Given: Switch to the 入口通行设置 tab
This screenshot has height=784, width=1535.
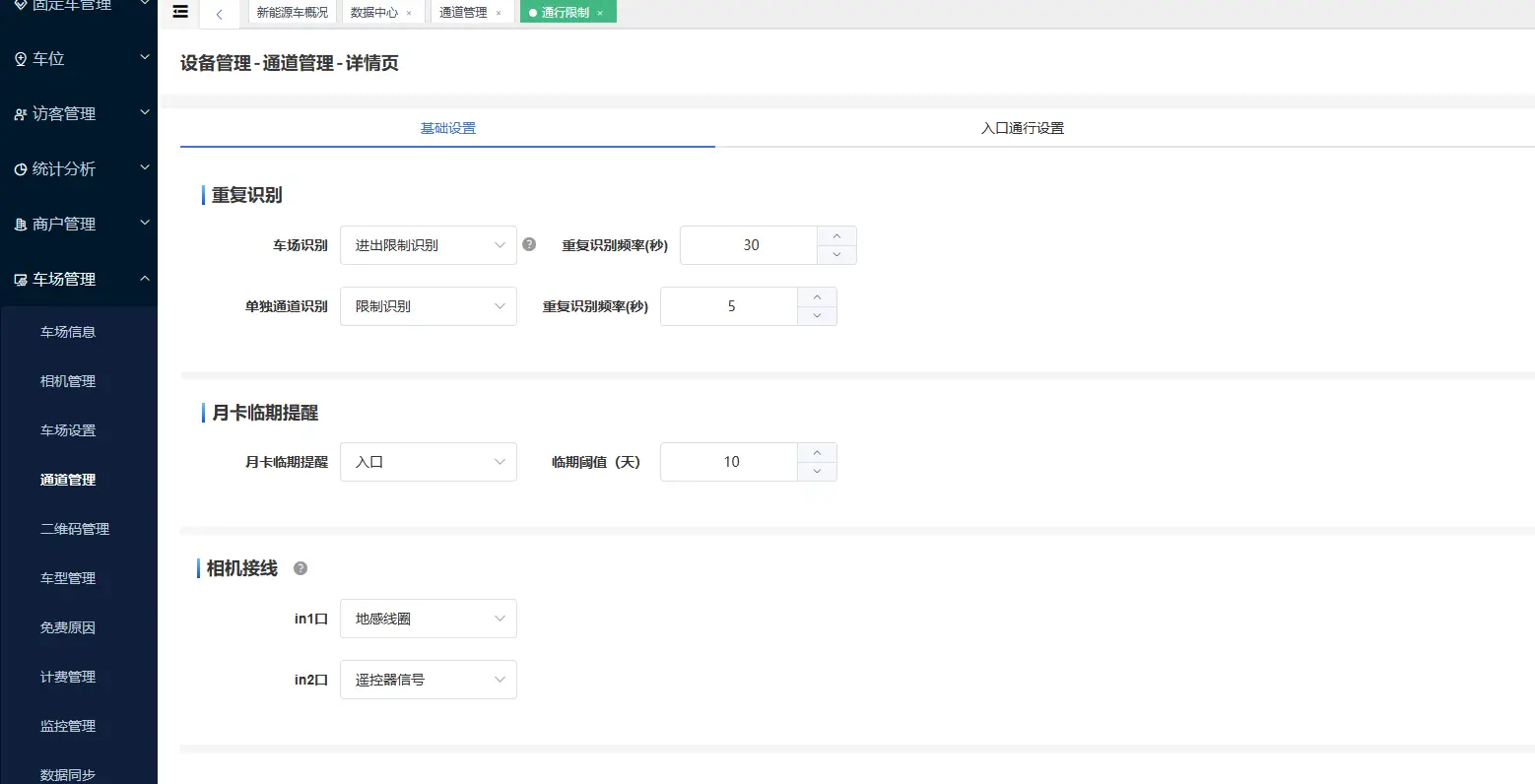Looking at the screenshot, I should point(1022,128).
